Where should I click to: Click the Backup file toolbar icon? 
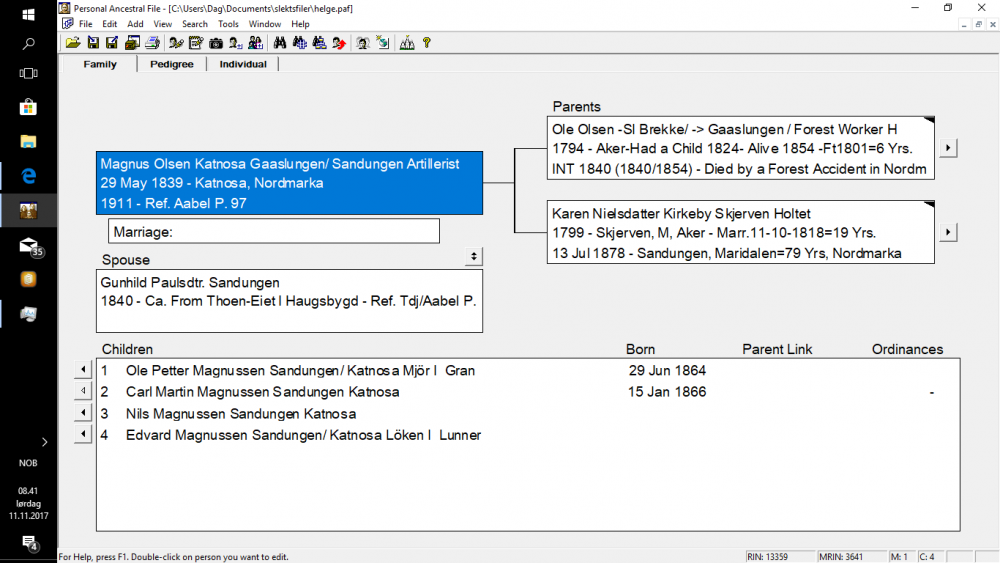pyautogui.click(x=132, y=43)
